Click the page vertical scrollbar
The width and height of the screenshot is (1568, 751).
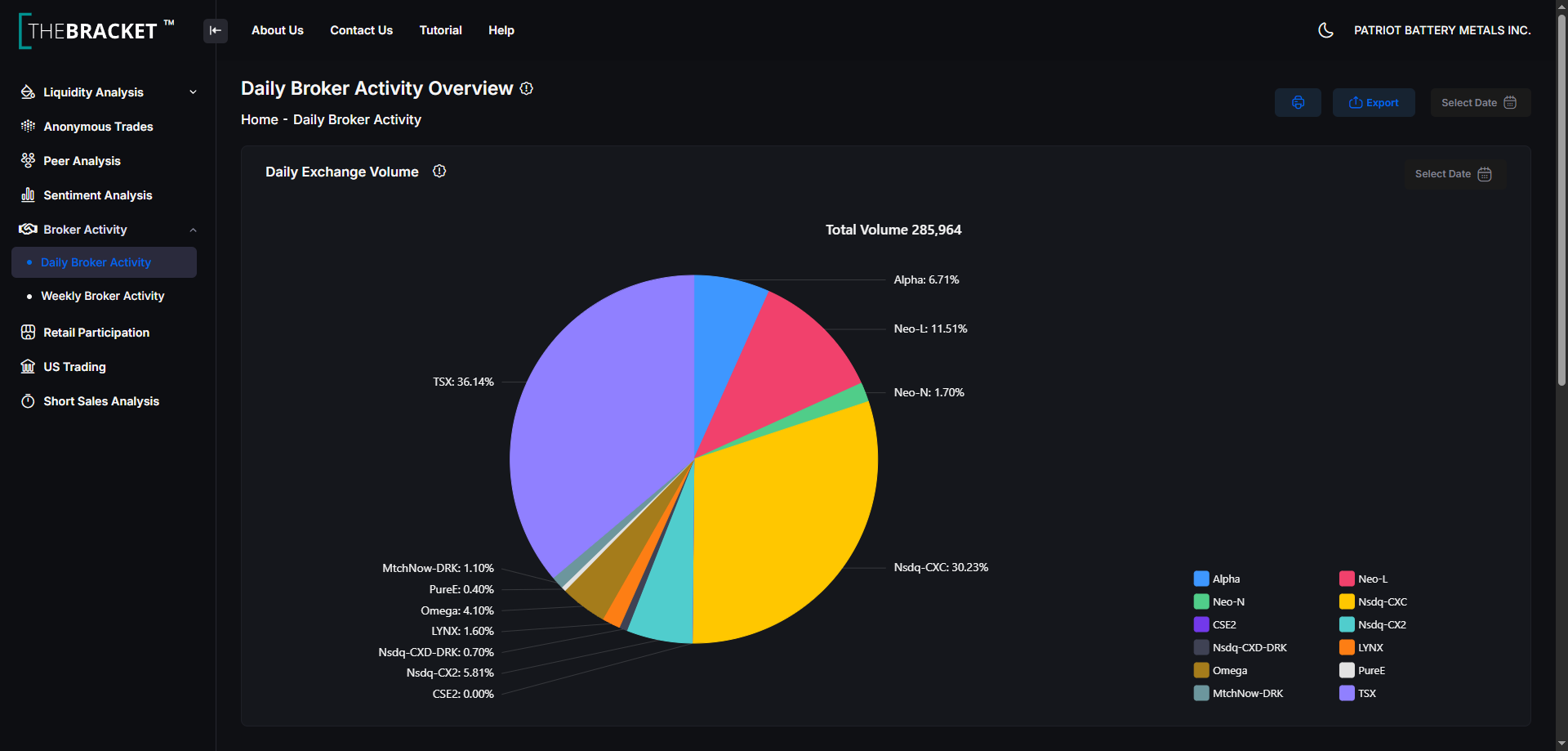(1561, 200)
